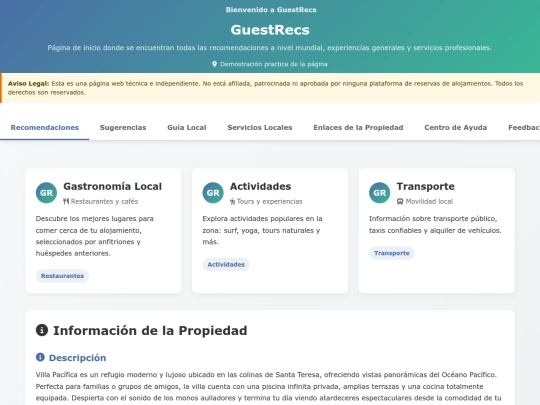Click the Movilidad local subtitle
The image size is (540, 405).
pyautogui.click(x=429, y=201)
